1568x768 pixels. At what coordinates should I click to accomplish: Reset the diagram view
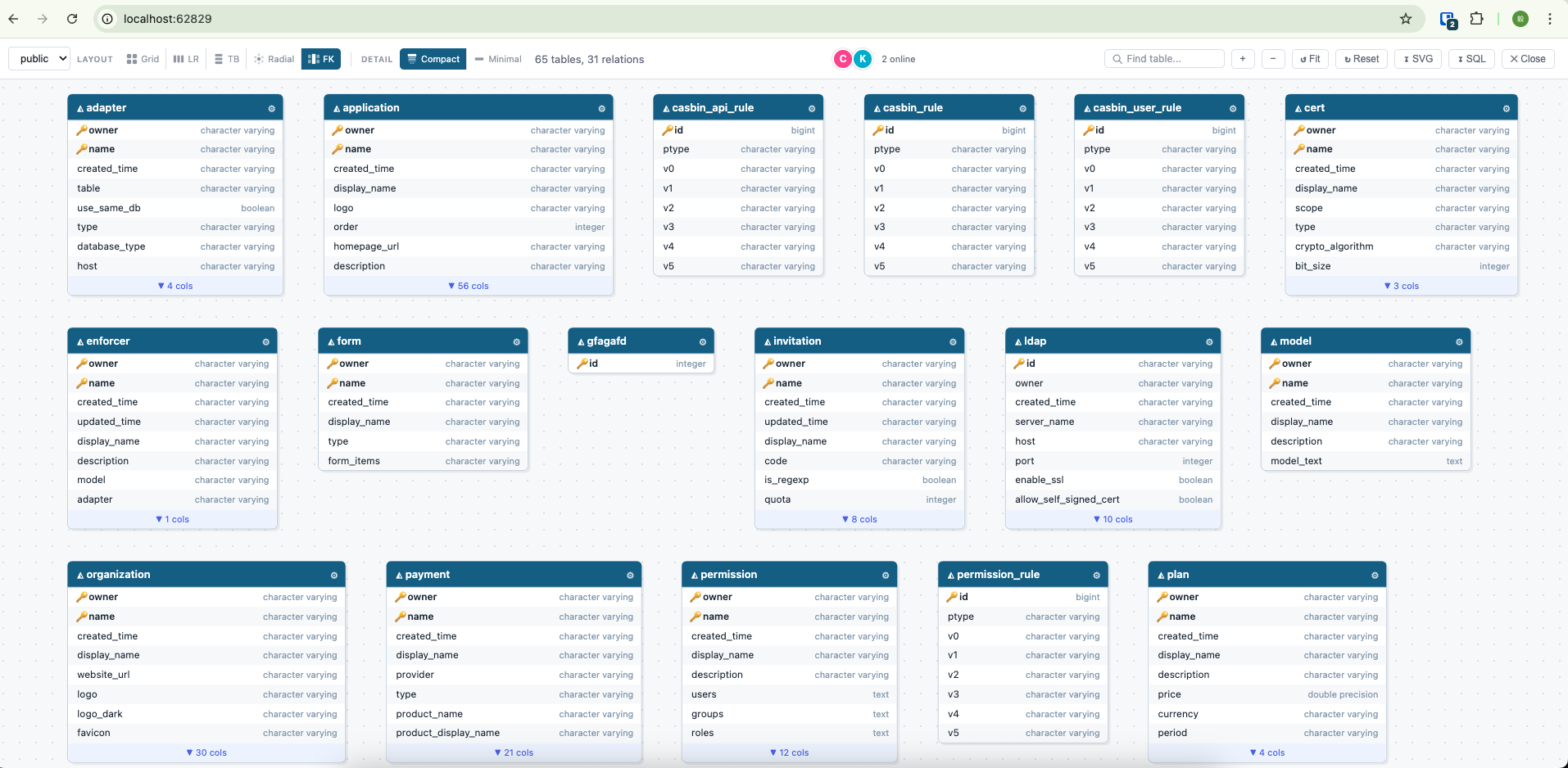coord(1362,59)
